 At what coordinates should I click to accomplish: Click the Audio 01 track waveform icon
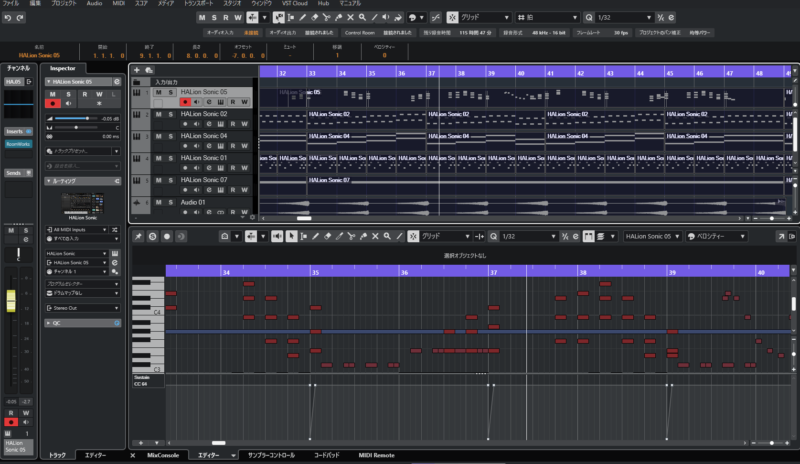pyautogui.click(x=136, y=202)
